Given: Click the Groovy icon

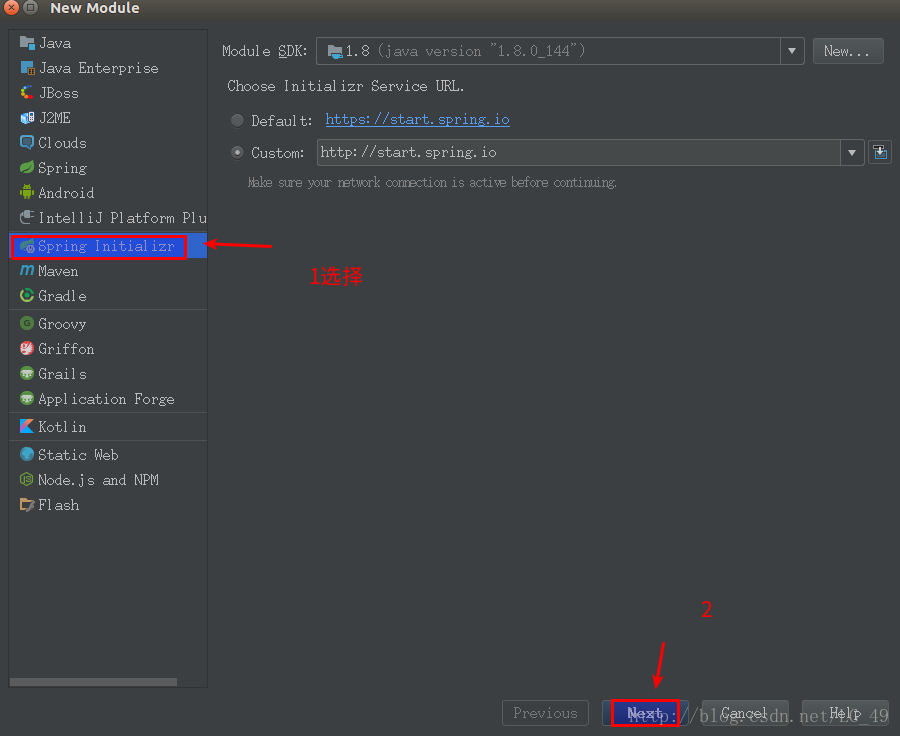Looking at the screenshot, I should pos(27,323).
